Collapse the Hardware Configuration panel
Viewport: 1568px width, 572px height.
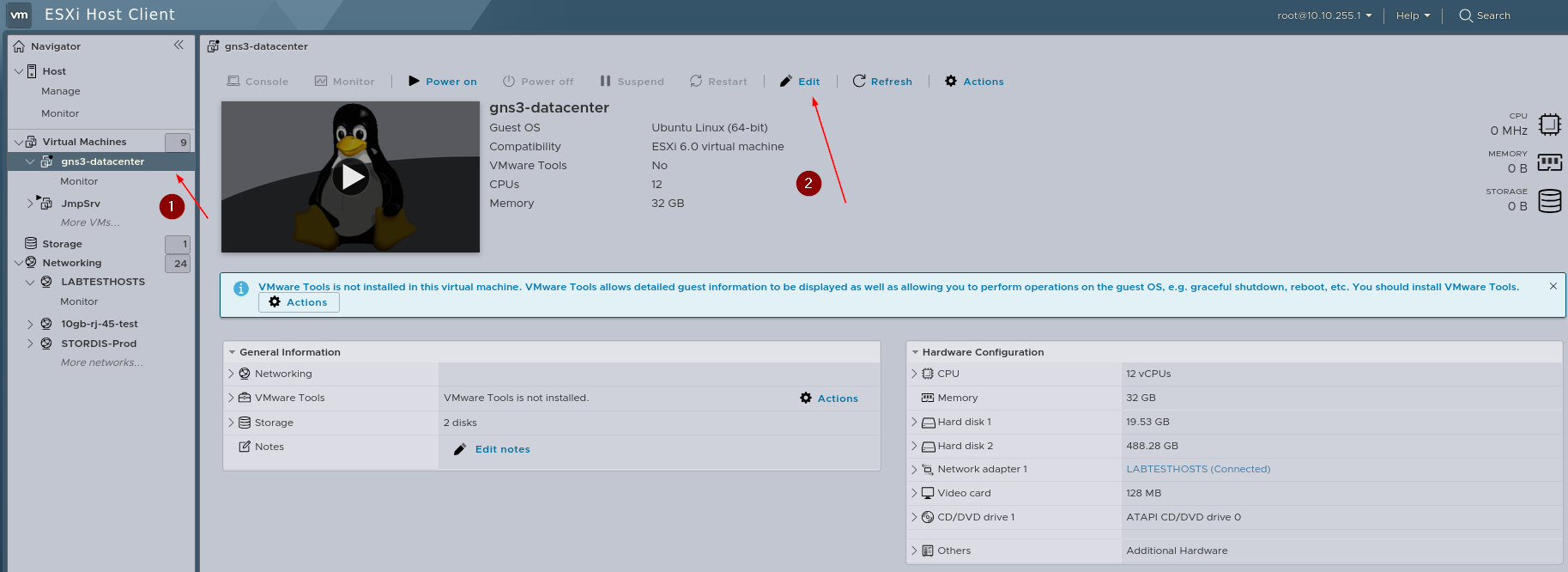click(x=915, y=352)
